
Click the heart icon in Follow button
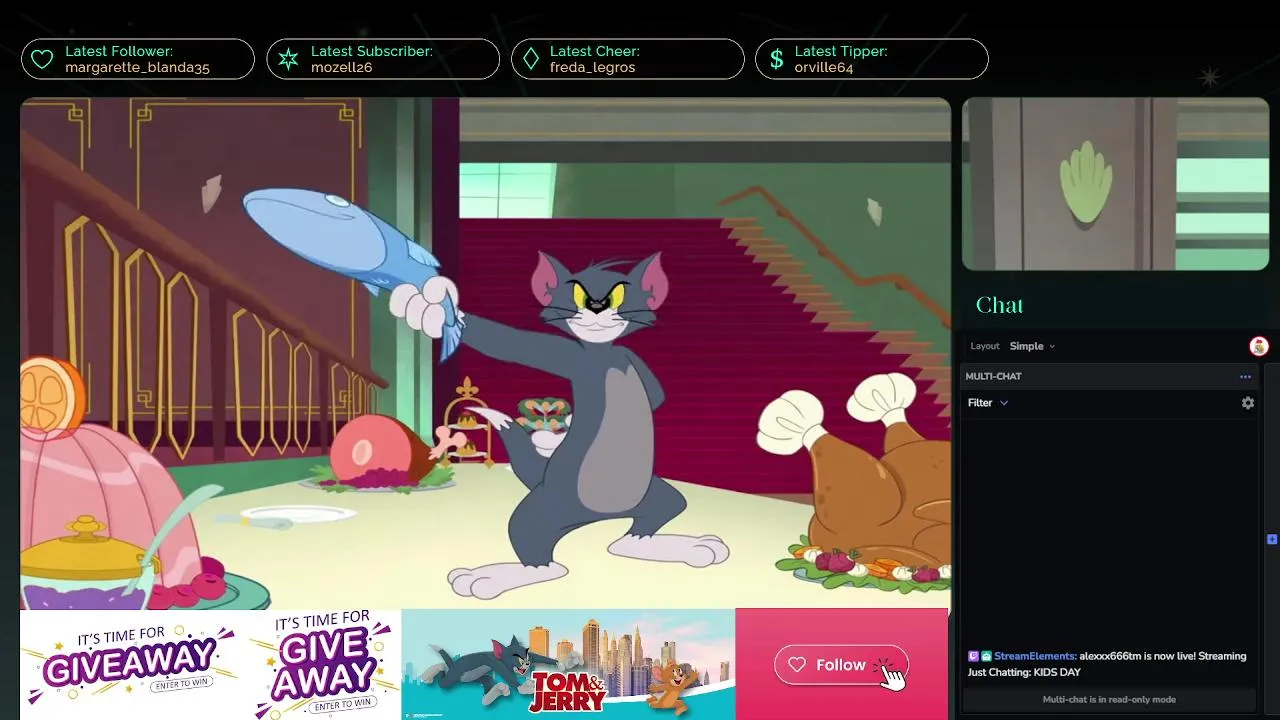pos(797,665)
